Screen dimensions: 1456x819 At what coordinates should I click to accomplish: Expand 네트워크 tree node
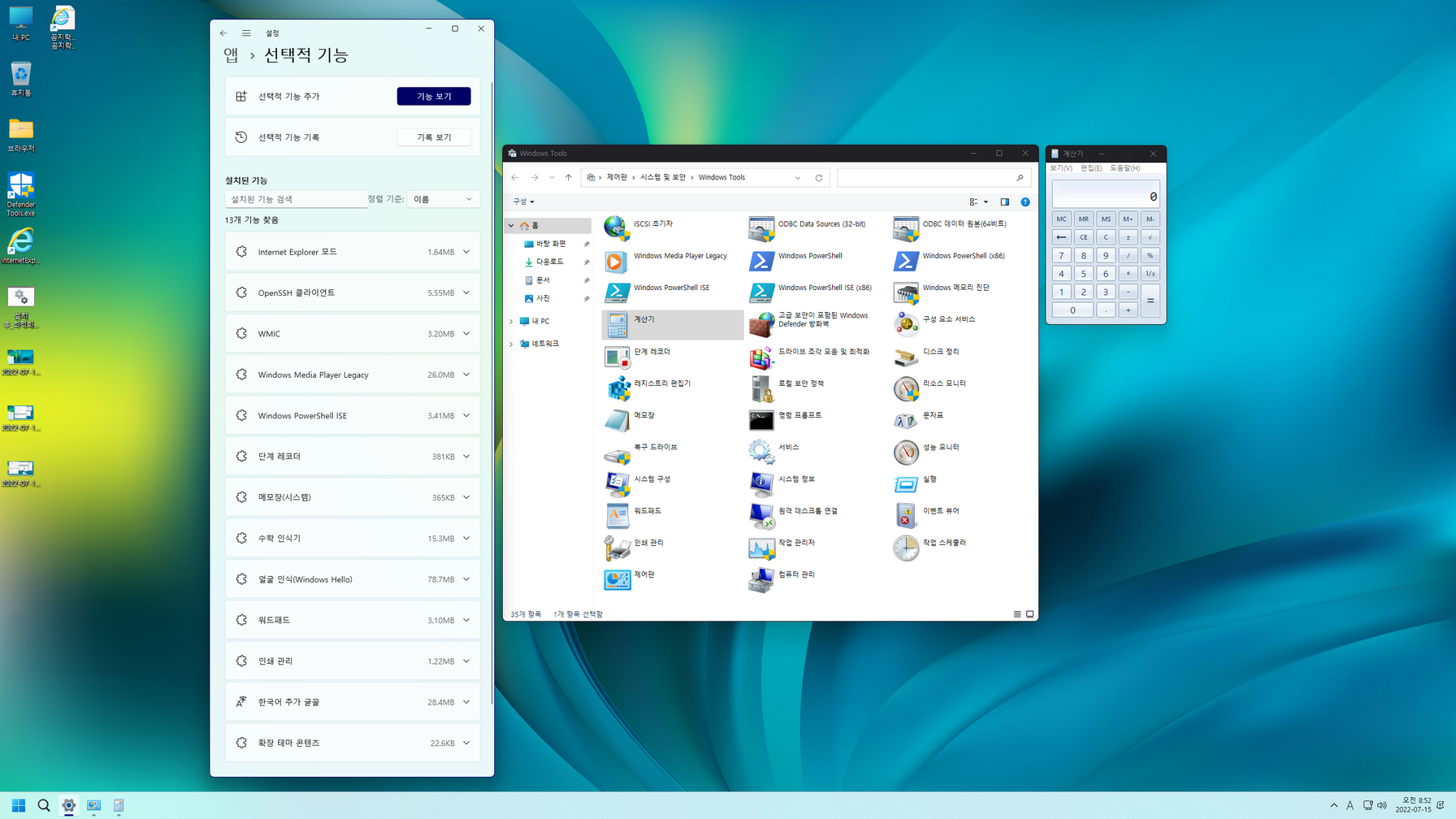511,344
